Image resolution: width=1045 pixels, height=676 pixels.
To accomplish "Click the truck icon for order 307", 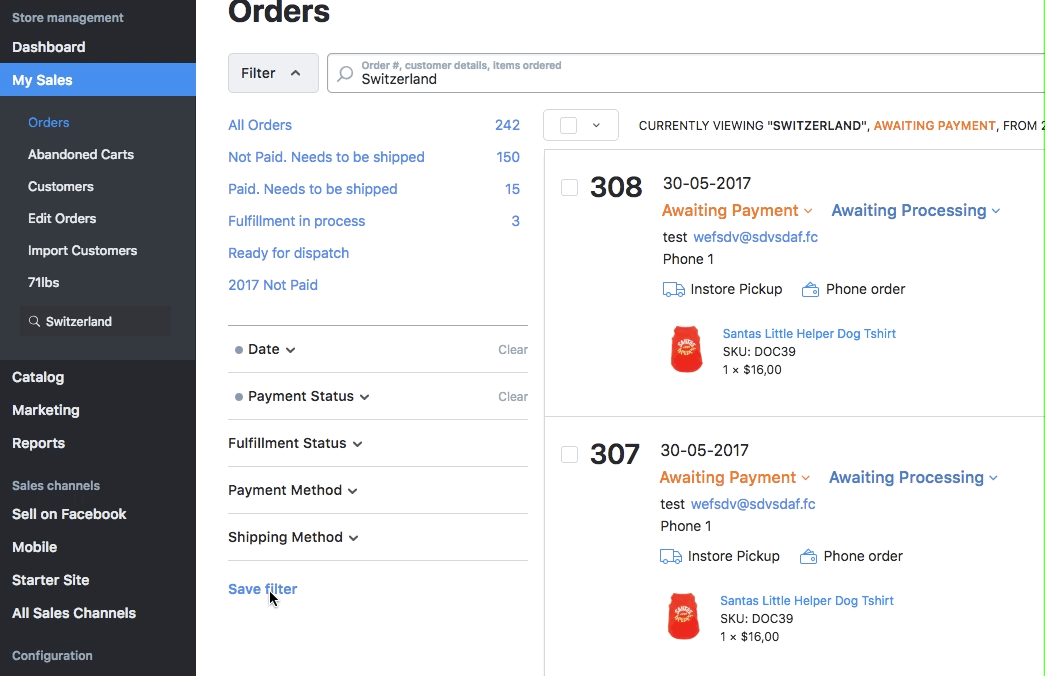I will [671, 556].
